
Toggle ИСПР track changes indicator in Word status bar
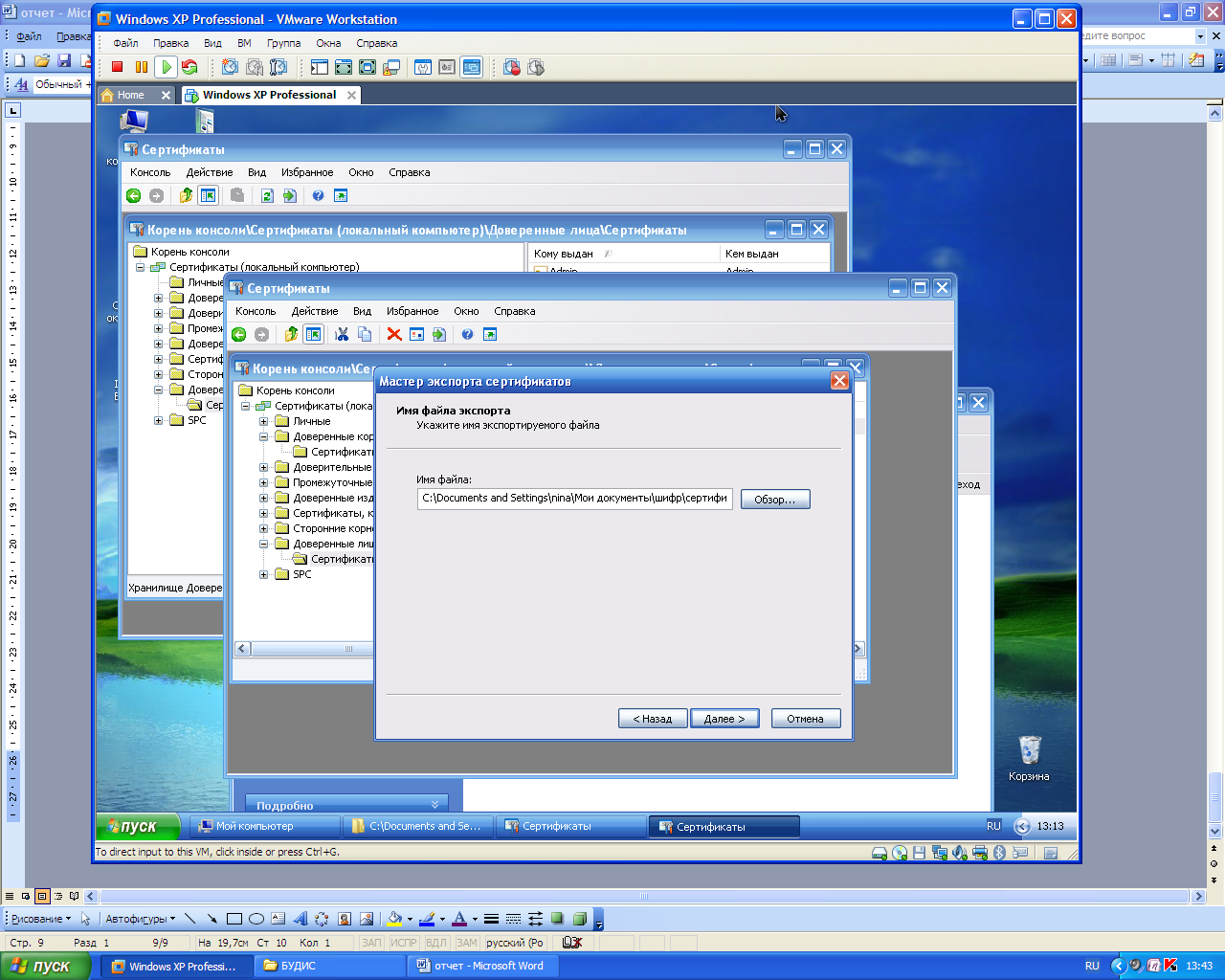(404, 943)
